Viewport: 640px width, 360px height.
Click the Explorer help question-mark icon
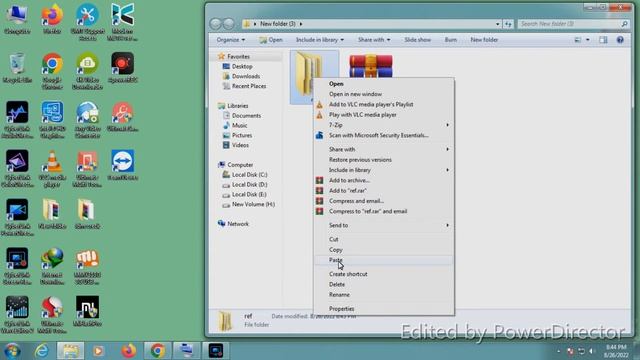coord(620,40)
